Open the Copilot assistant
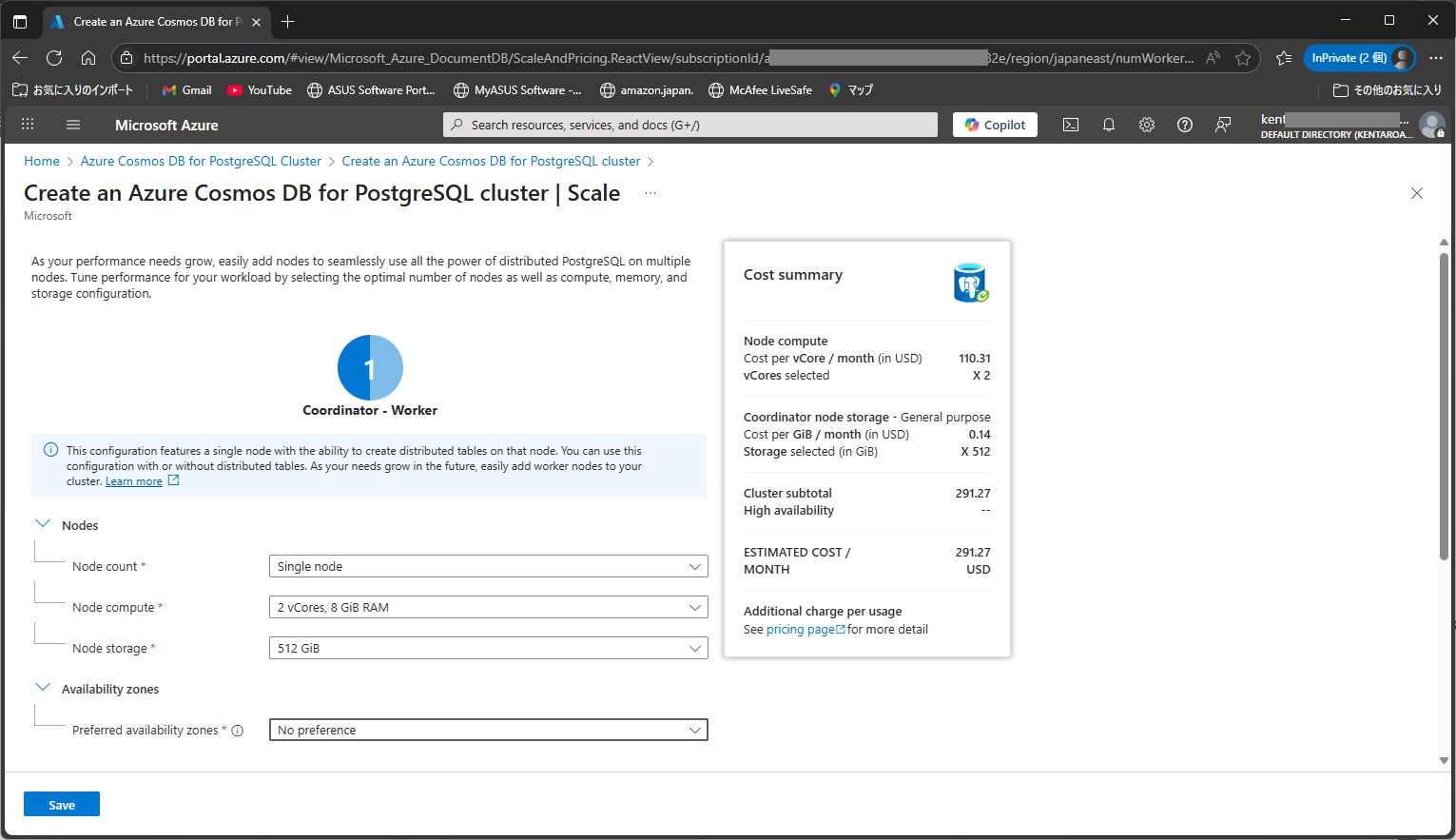 click(x=995, y=124)
